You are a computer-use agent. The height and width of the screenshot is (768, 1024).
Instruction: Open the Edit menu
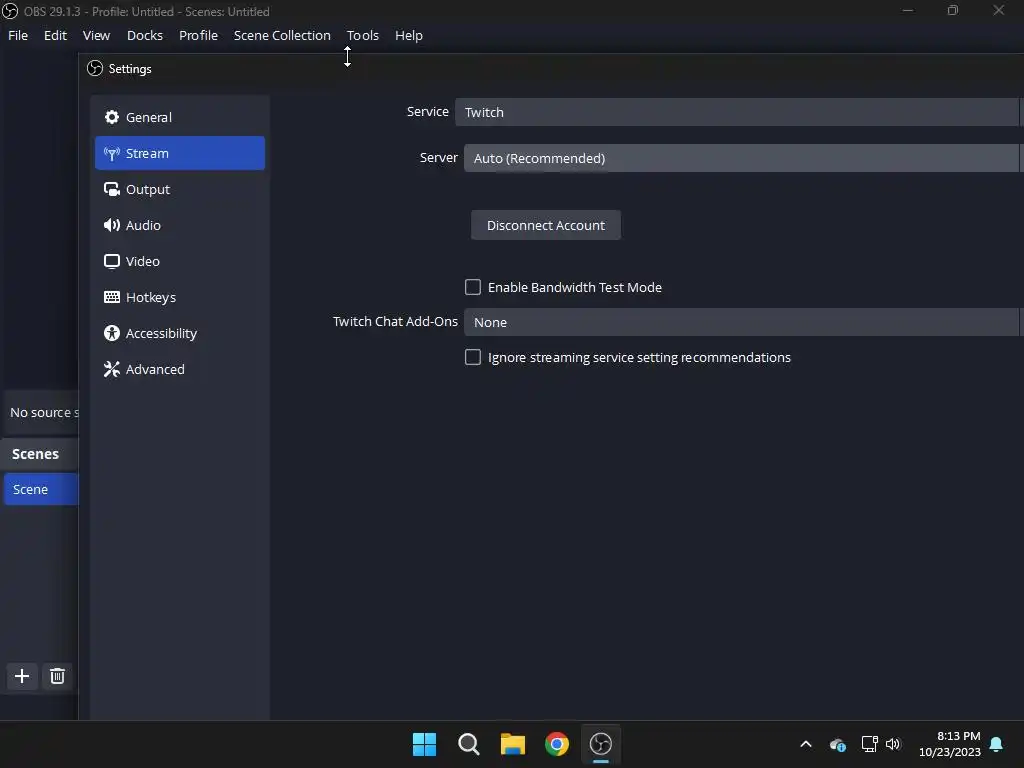coord(56,35)
